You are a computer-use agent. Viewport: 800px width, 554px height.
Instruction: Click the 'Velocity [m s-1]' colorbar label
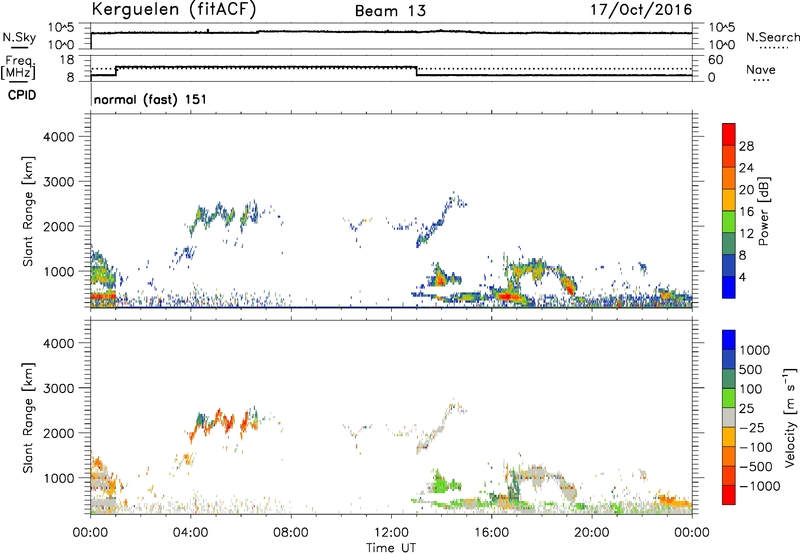tap(790, 418)
